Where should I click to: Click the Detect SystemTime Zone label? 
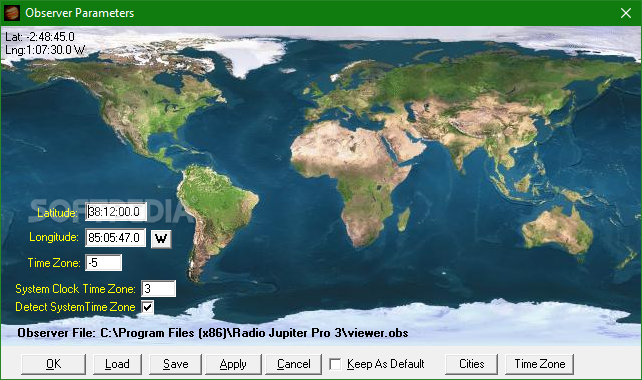(x=75, y=307)
